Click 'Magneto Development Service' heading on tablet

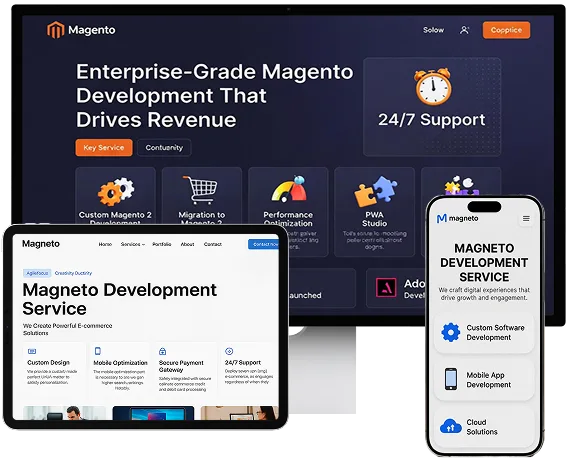(120, 299)
